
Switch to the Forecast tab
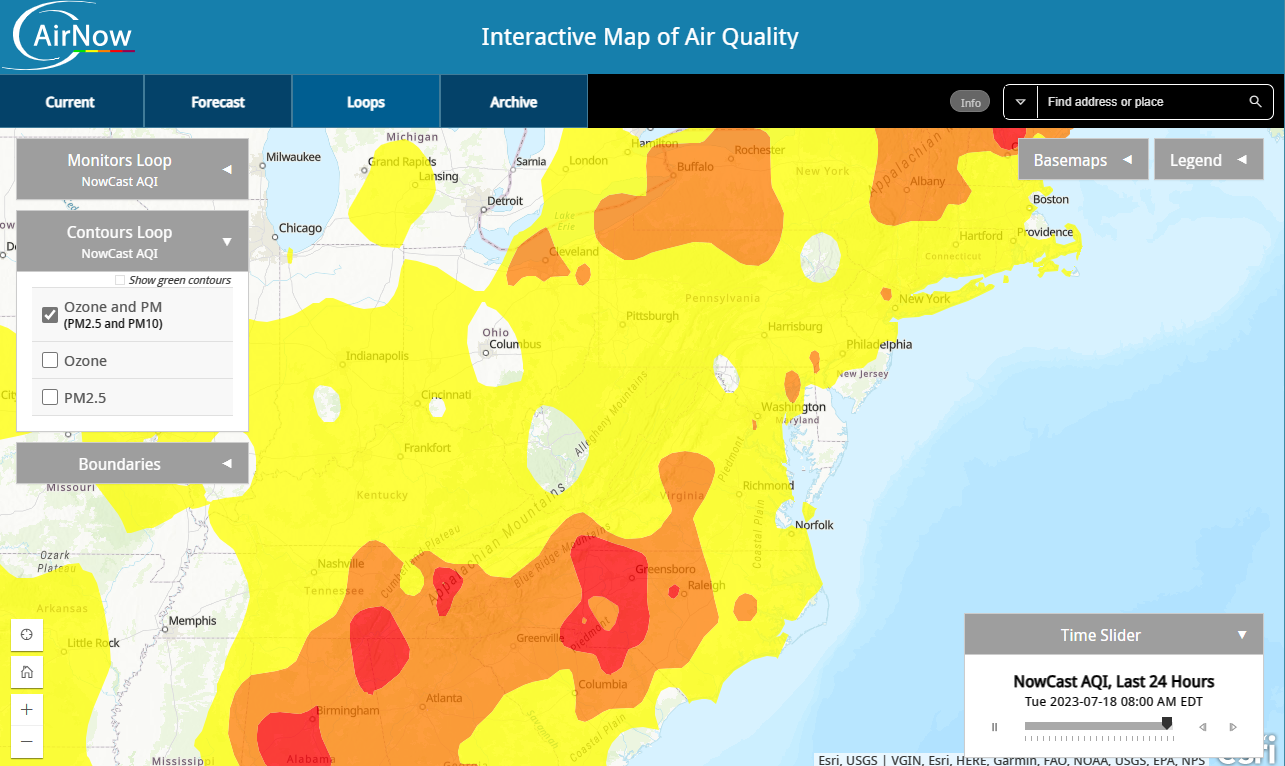(218, 102)
